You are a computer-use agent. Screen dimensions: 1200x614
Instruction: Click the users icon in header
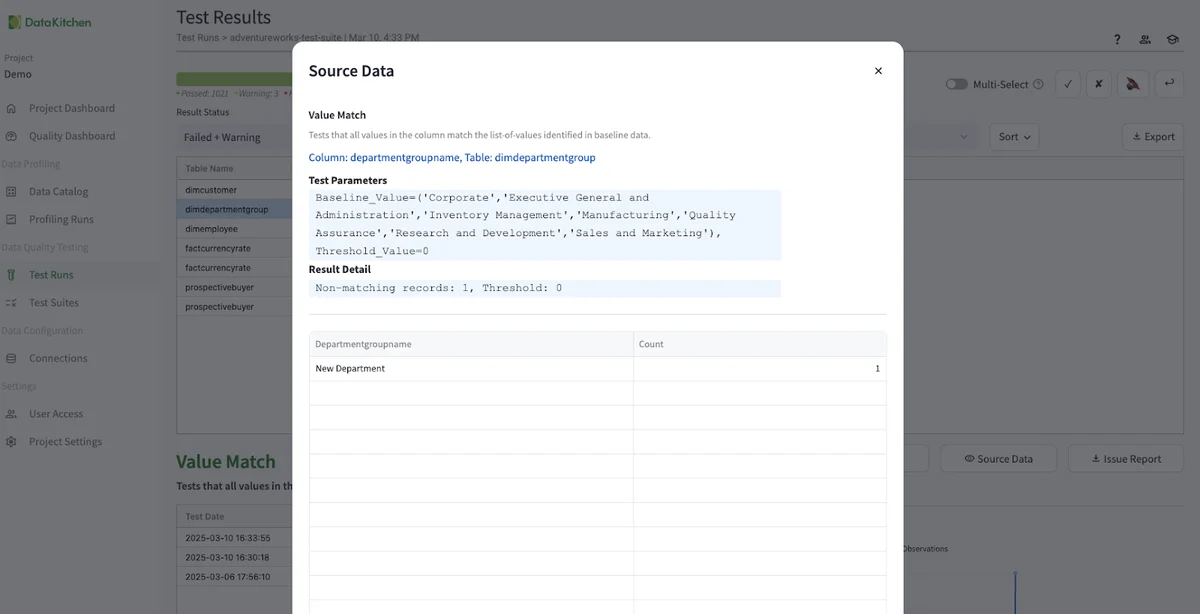[1145, 40]
